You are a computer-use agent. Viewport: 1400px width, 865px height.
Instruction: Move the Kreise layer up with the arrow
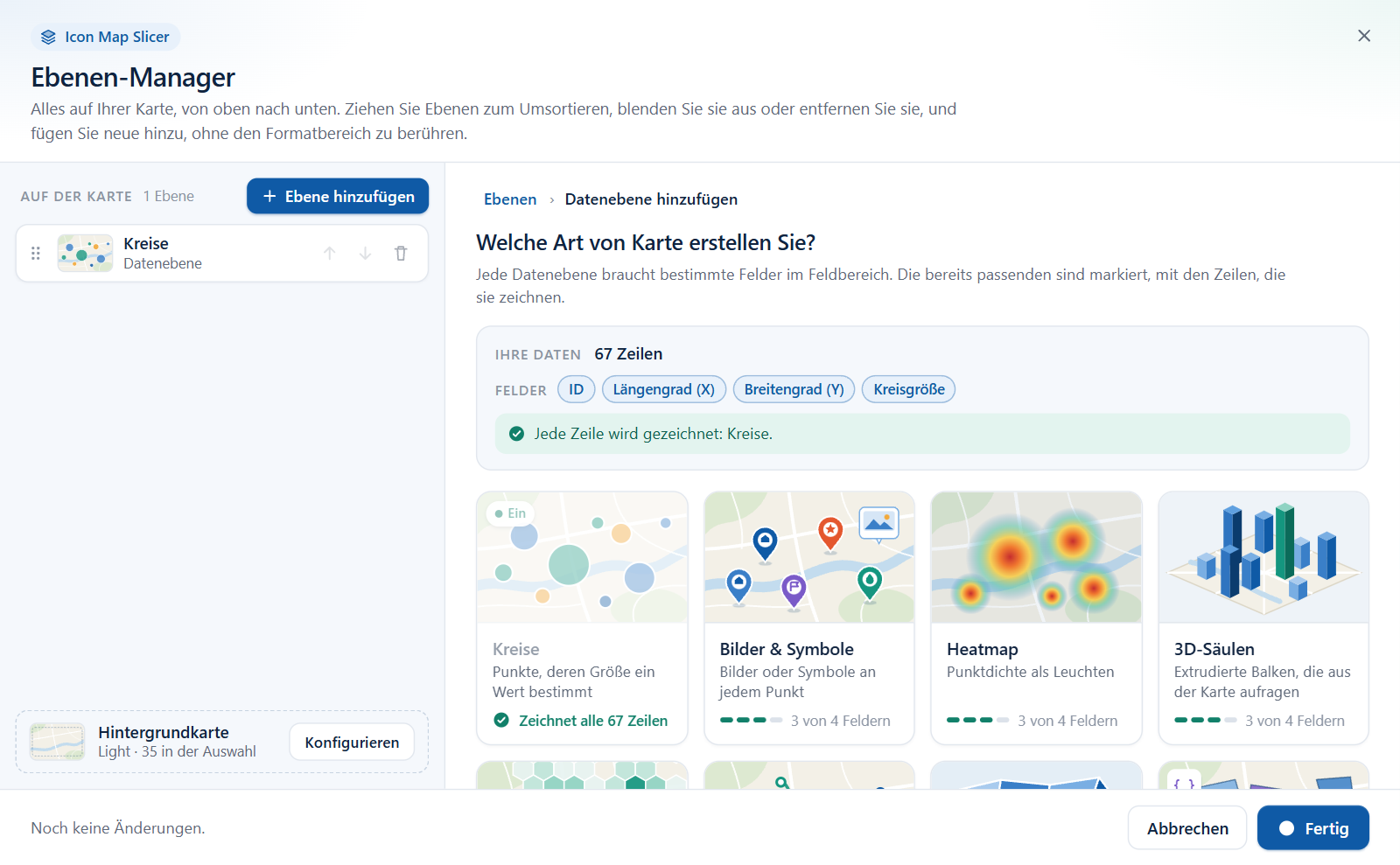[x=330, y=254]
